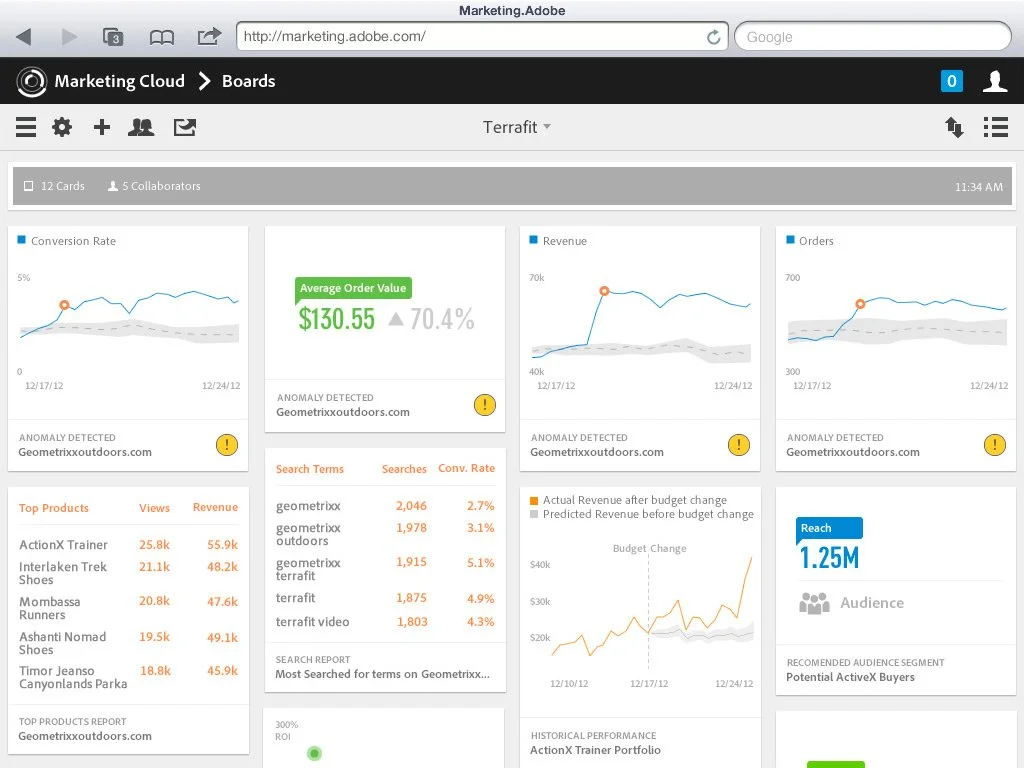Screen dimensions: 1024x768
Task: Click Boards in the breadcrumb
Action: pyautogui.click(x=249, y=81)
